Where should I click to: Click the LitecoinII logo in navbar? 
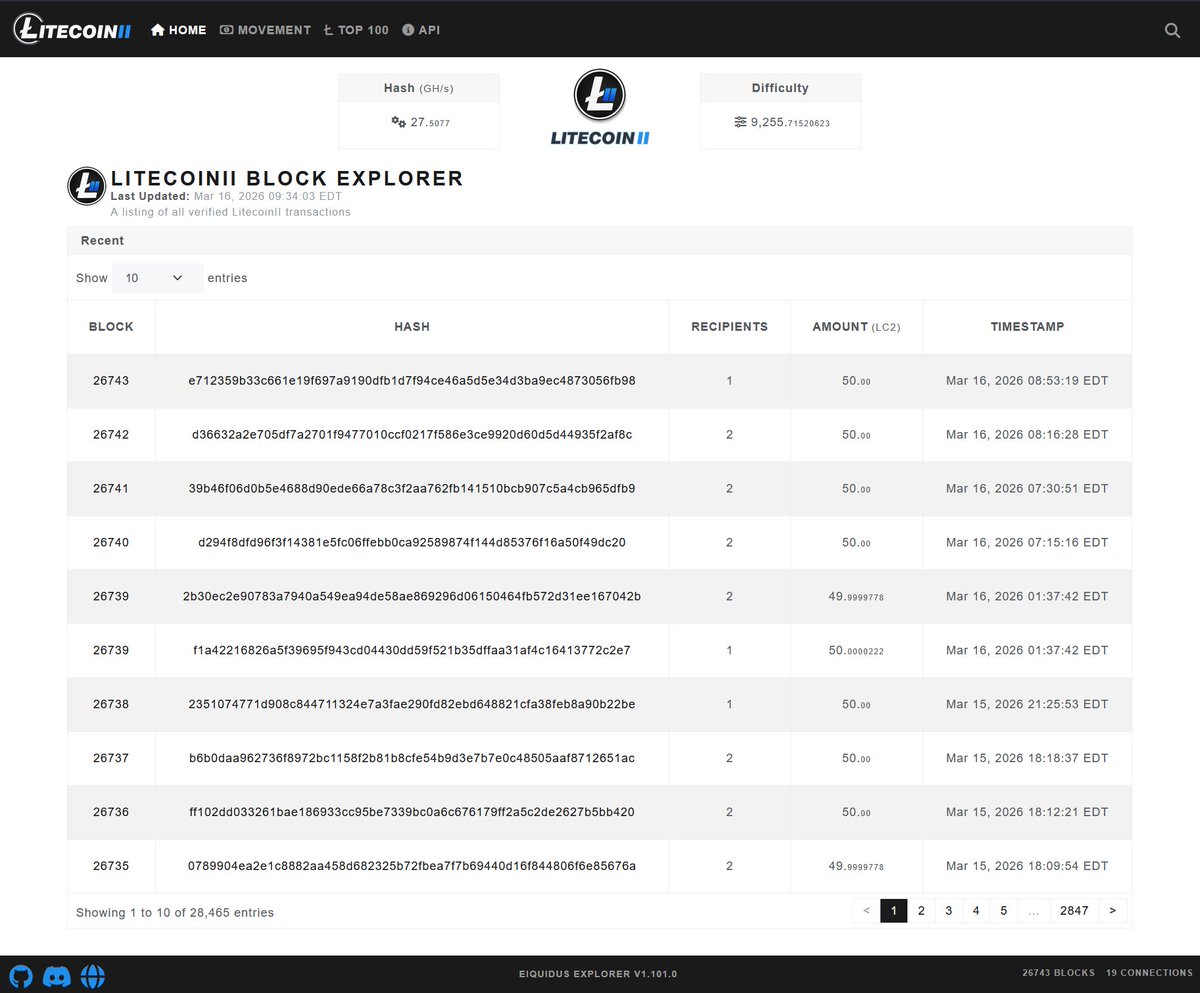coord(72,29)
